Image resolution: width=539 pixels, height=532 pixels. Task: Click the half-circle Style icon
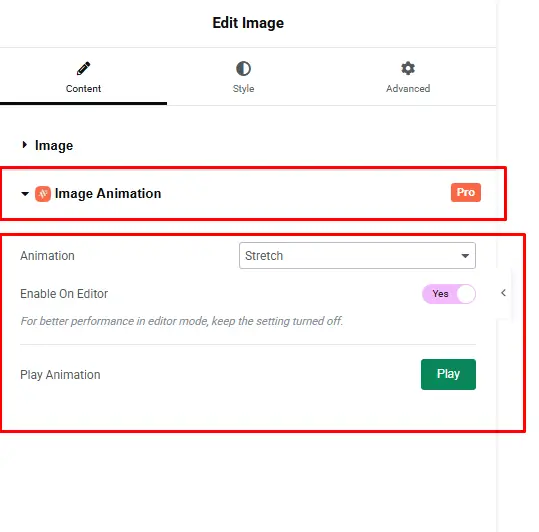243,68
